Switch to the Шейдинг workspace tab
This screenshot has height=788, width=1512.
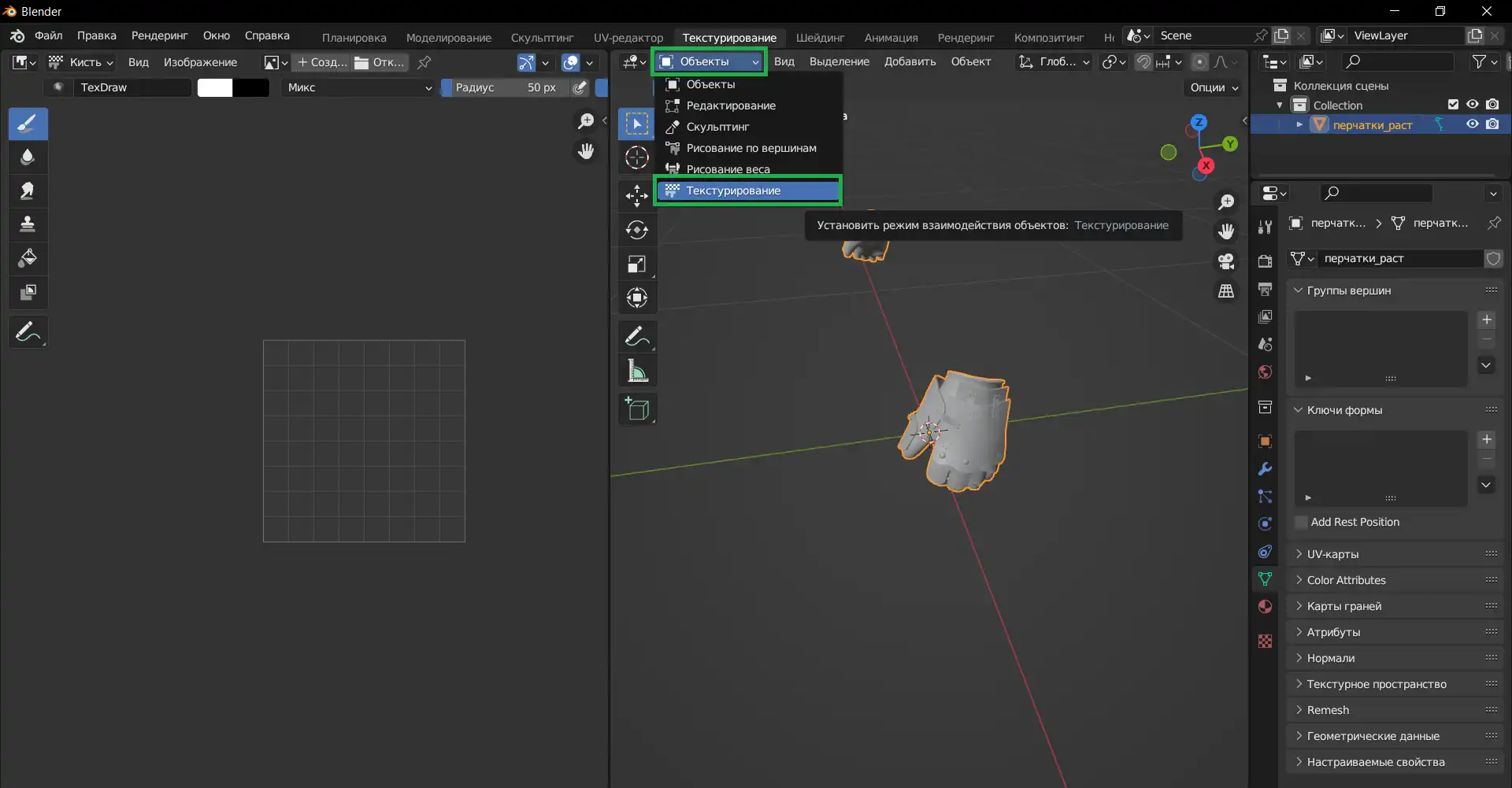(819, 37)
